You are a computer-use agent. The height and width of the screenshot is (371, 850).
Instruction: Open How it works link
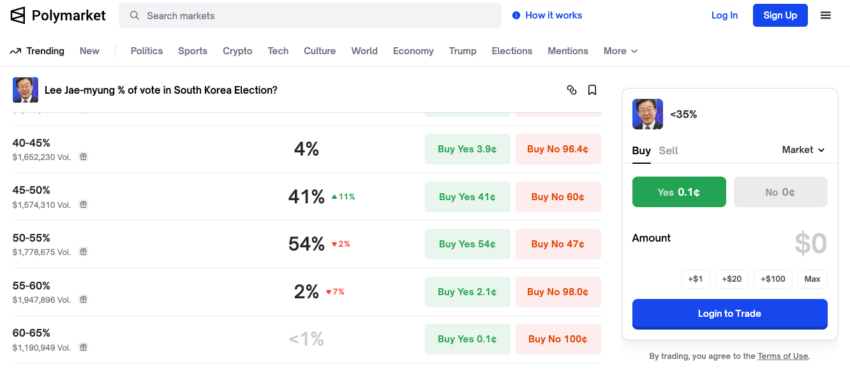tap(553, 15)
